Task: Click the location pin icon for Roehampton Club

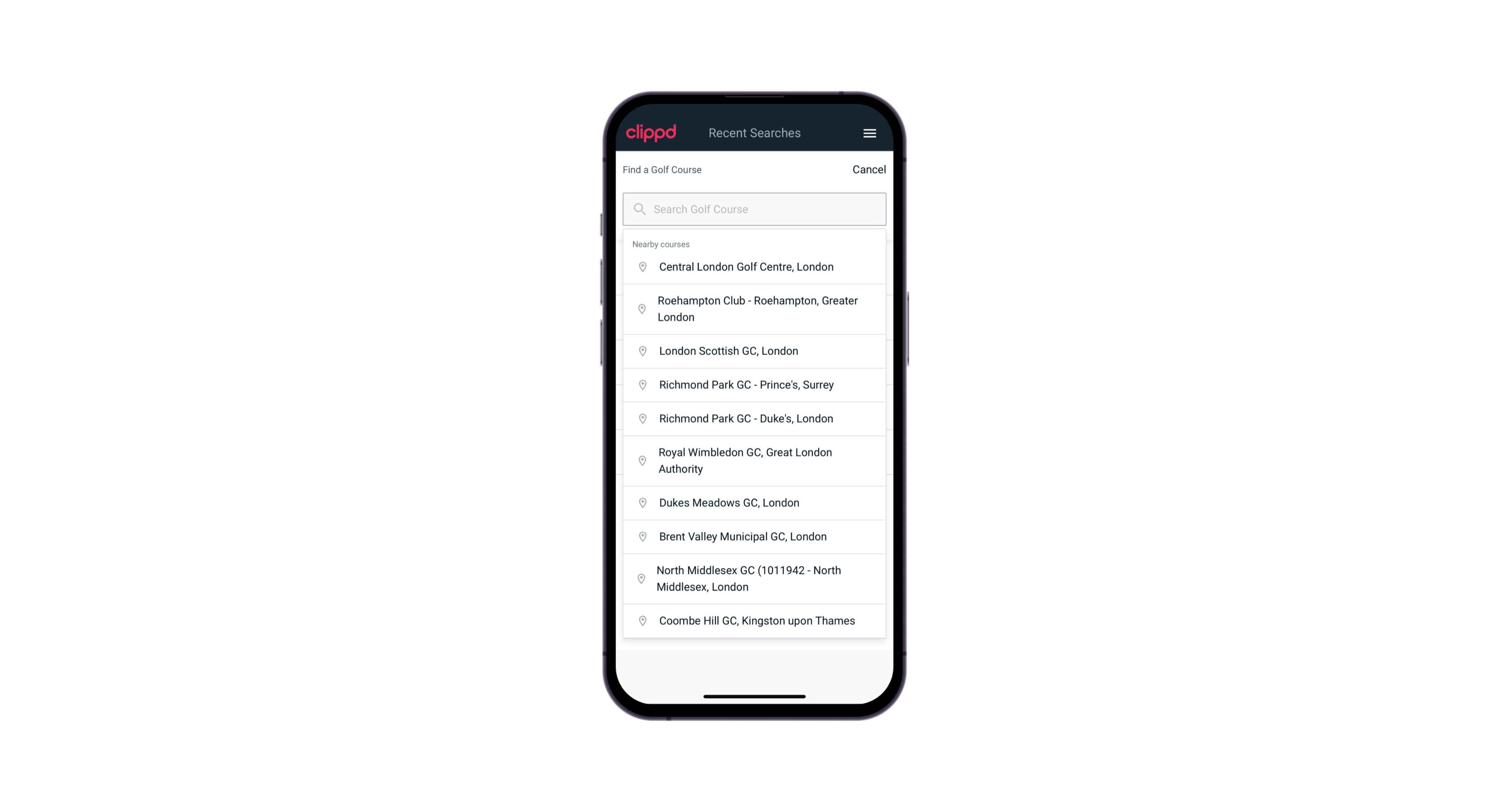Action: click(642, 309)
